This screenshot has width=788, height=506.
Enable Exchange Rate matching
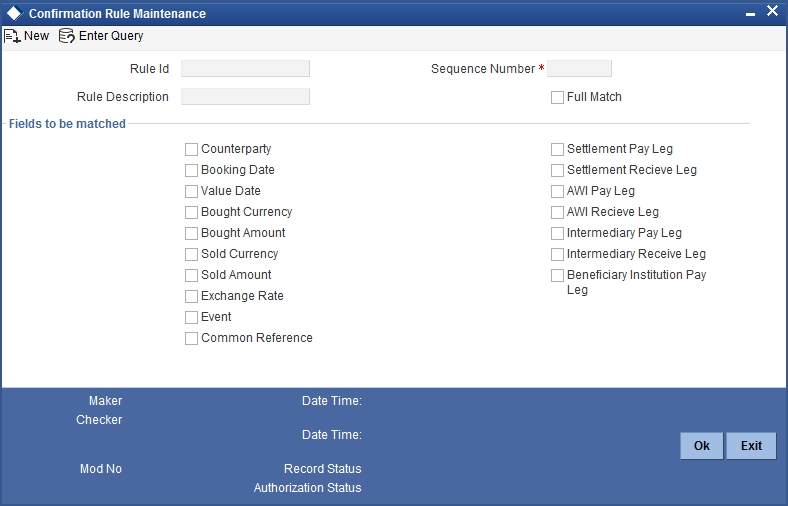[x=192, y=297]
